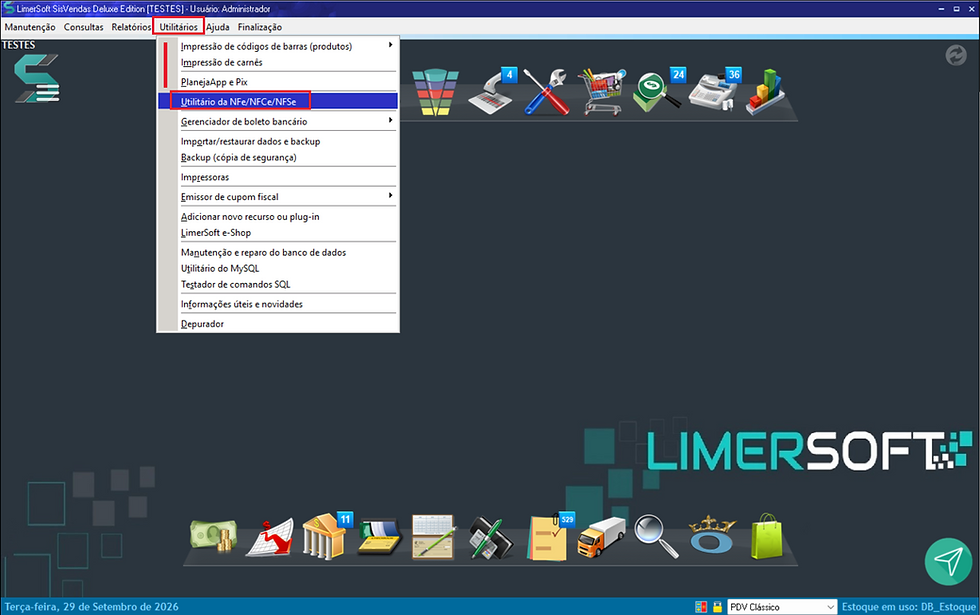The height and width of the screenshot is (615, 980).
Task: Select Utilitário da NFe/NFCe/NFSe
Action: coord(279,101)
